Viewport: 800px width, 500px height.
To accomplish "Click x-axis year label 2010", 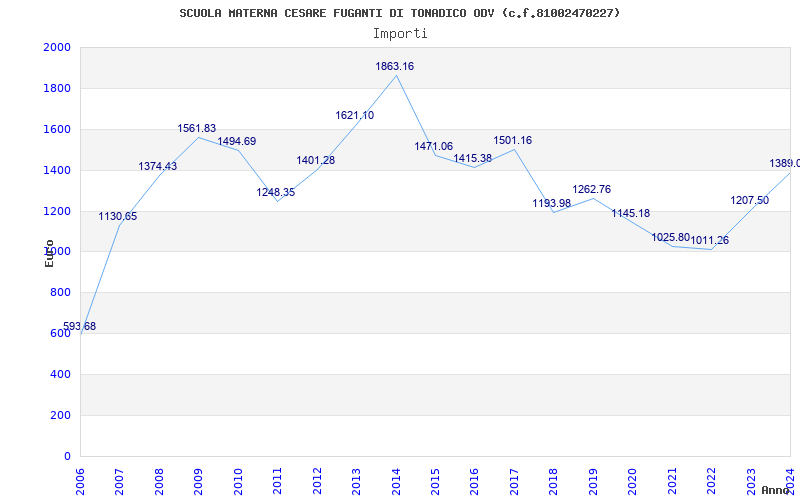I will (x=238, y=482).
